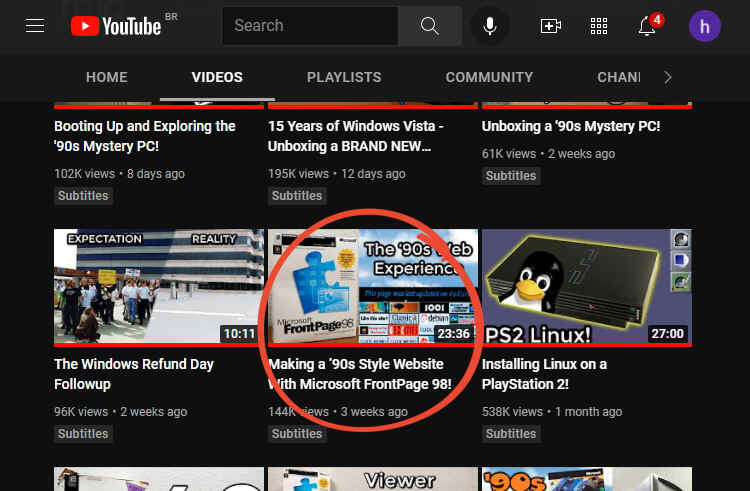
Task: Click Subtitles badge under Unboxing Mystery PC
Action: (511, 175)
